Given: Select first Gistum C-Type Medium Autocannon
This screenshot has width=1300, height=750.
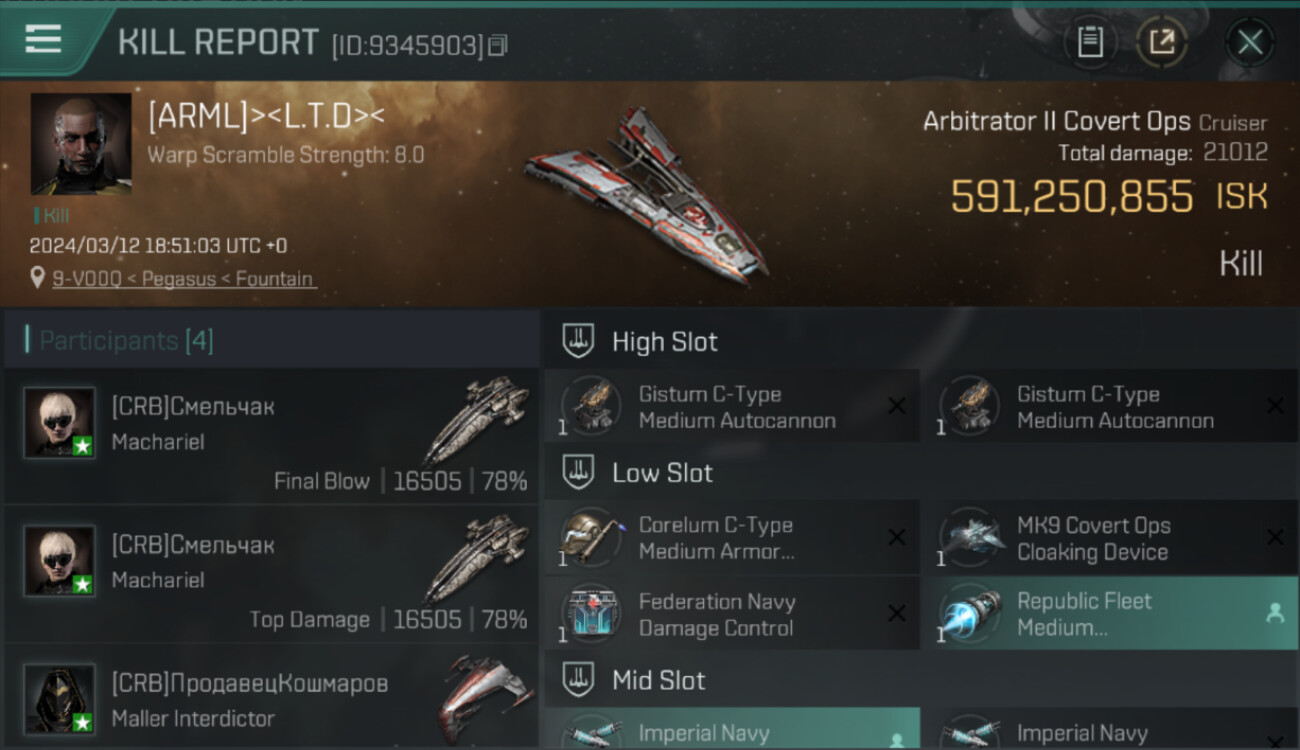Looking at the screenshot, I should point(732,406).
